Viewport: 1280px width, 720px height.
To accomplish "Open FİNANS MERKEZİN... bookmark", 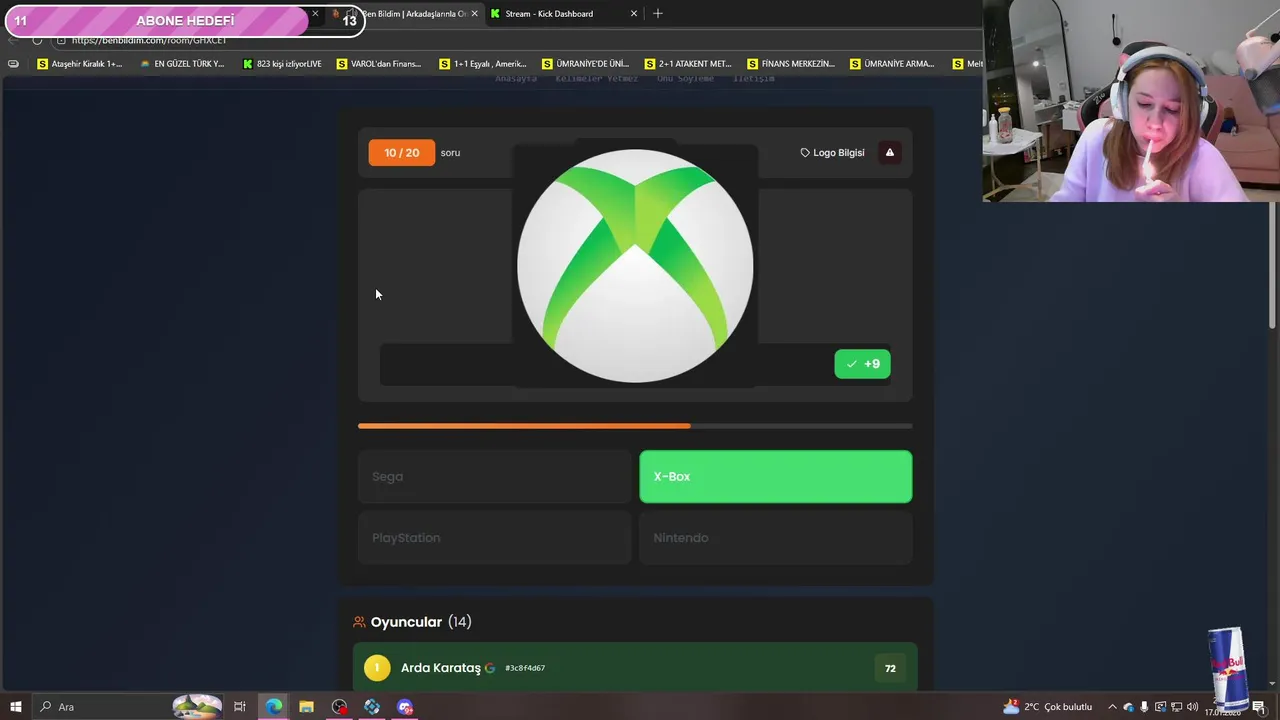I will pyautogui.click(x=791, y=64).
